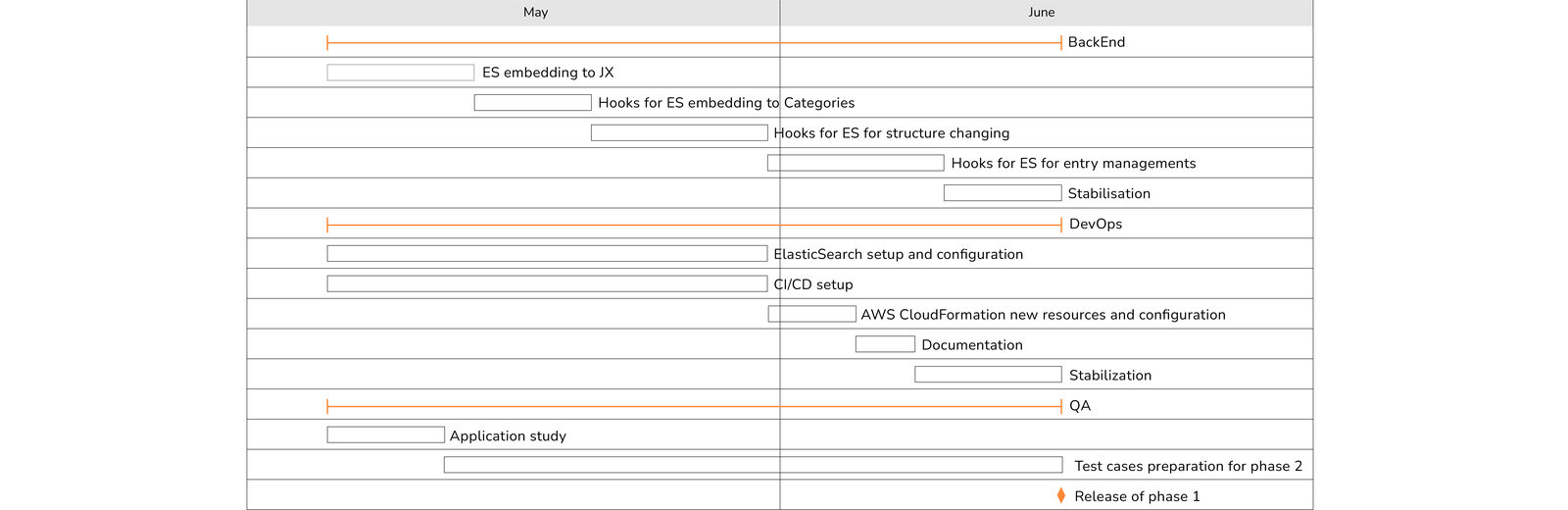Click Hooks for ES for structure changing label
The width and height of the screenshot is (1568, 510).
coord(892,133)
